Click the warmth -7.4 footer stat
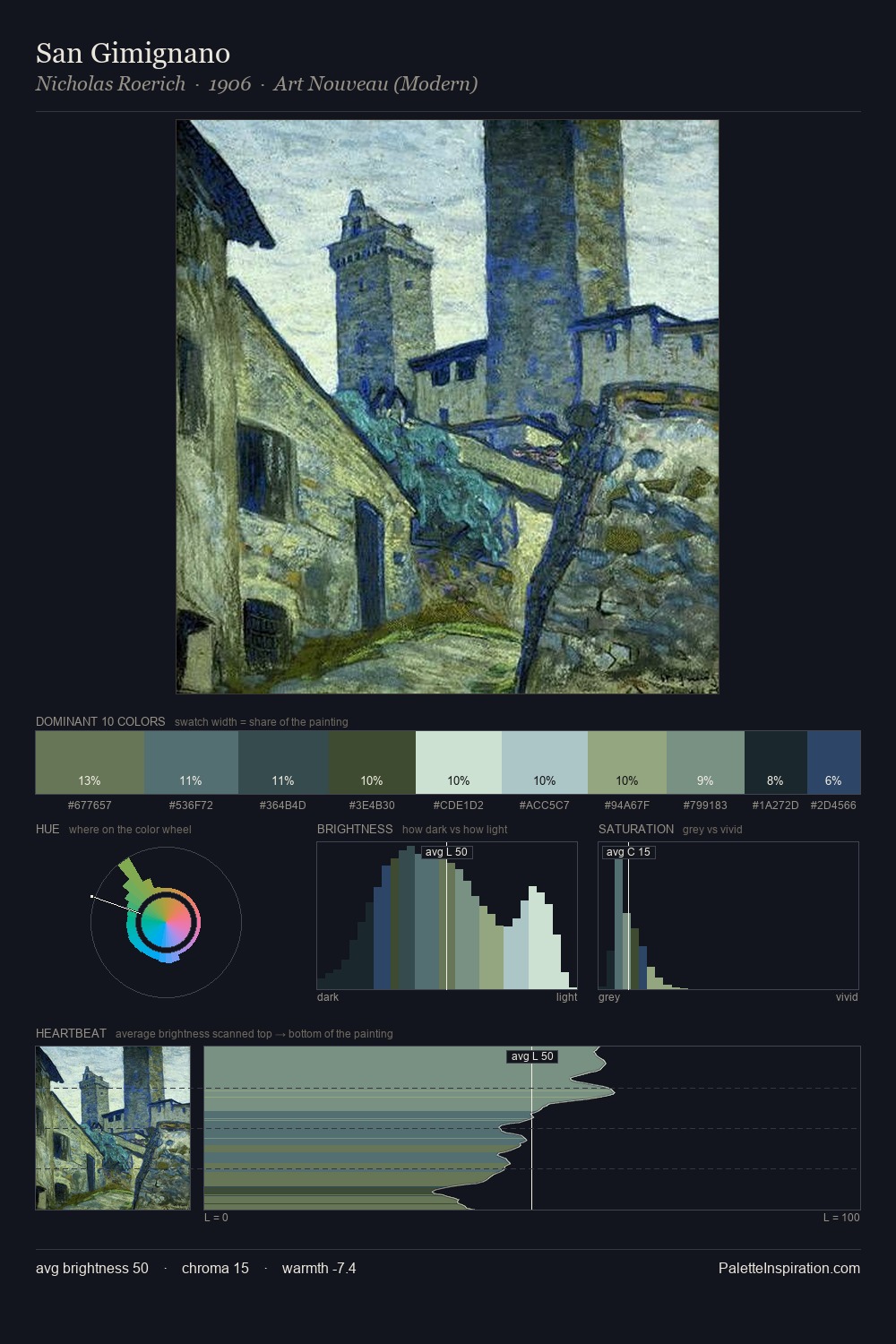Image resolution: width=896 pixels, height=1344 pixels. pos(319,1268)
